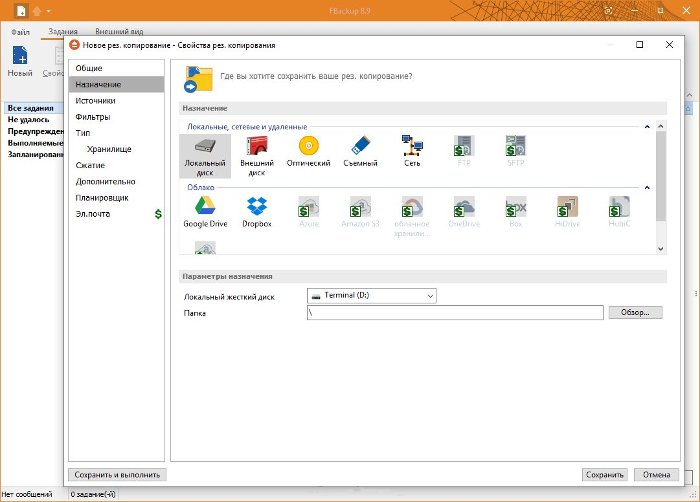Open the Фильтры page
The width and height of the screenshot is (700, 502).
point(117,117)
